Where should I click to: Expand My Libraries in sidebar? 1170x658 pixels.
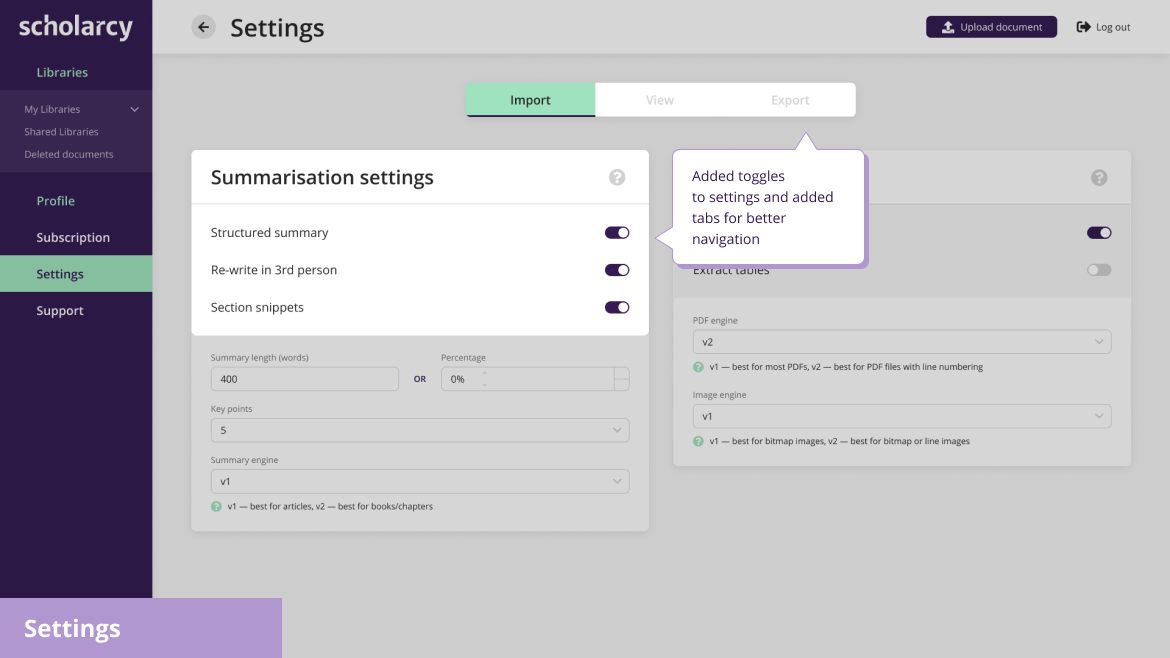pyautogui.click(x=134, y=110)
